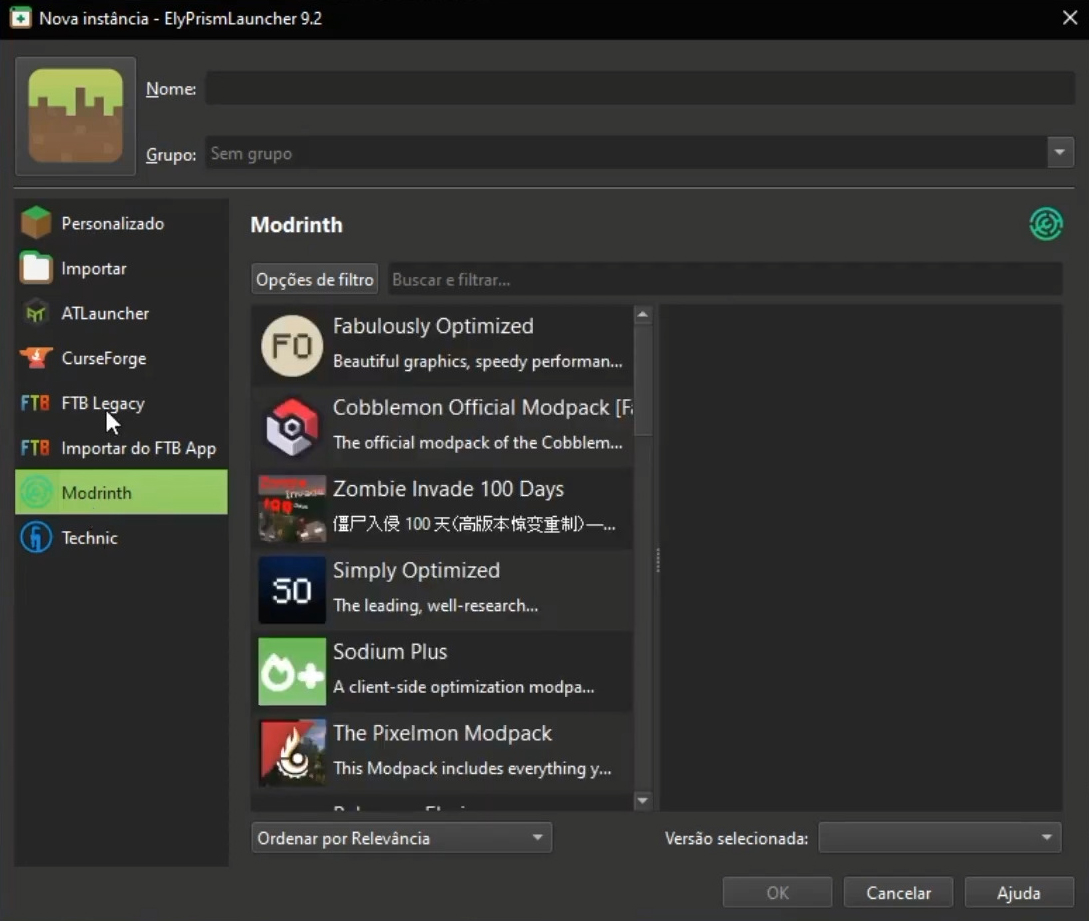This screenshot has height=921, width=1089.
Task: Select the Cobblemon Official Modpack title
Action: 483,407
